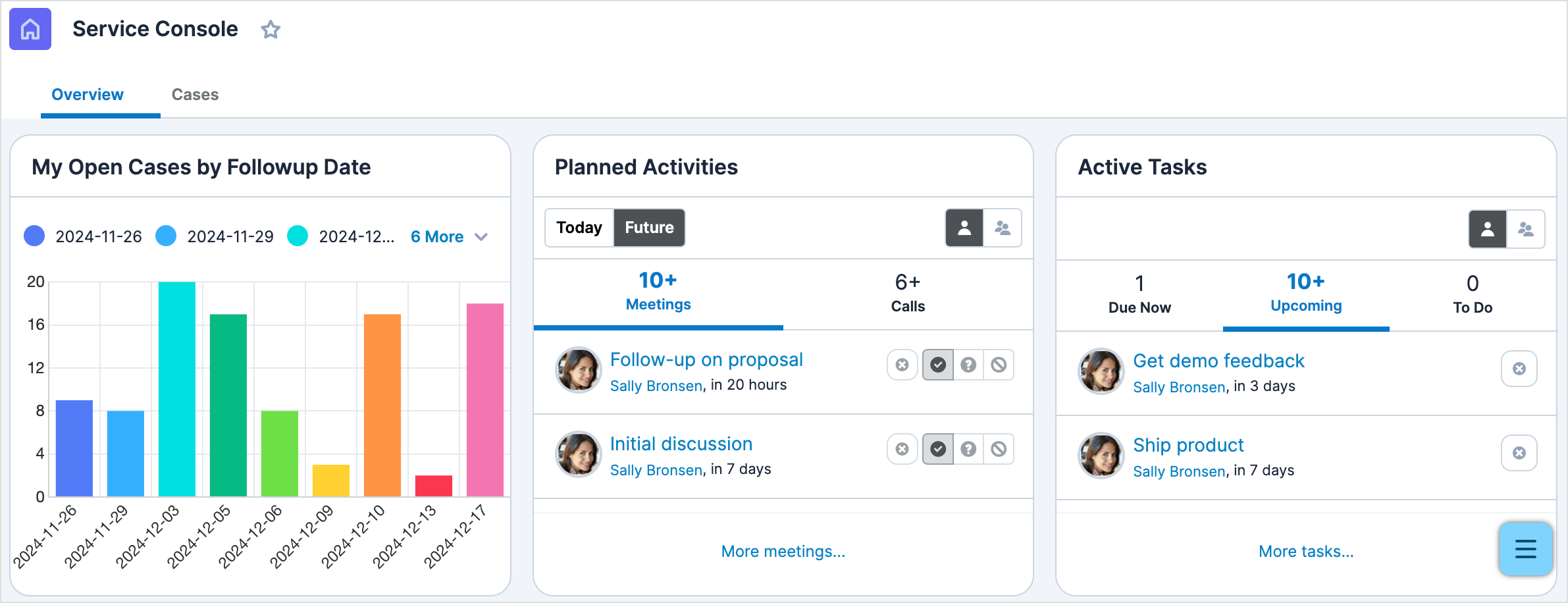Expand the 6 More legend dropdown
The height and width of the screenshot is (603, 1568).
tap(449, 237)
